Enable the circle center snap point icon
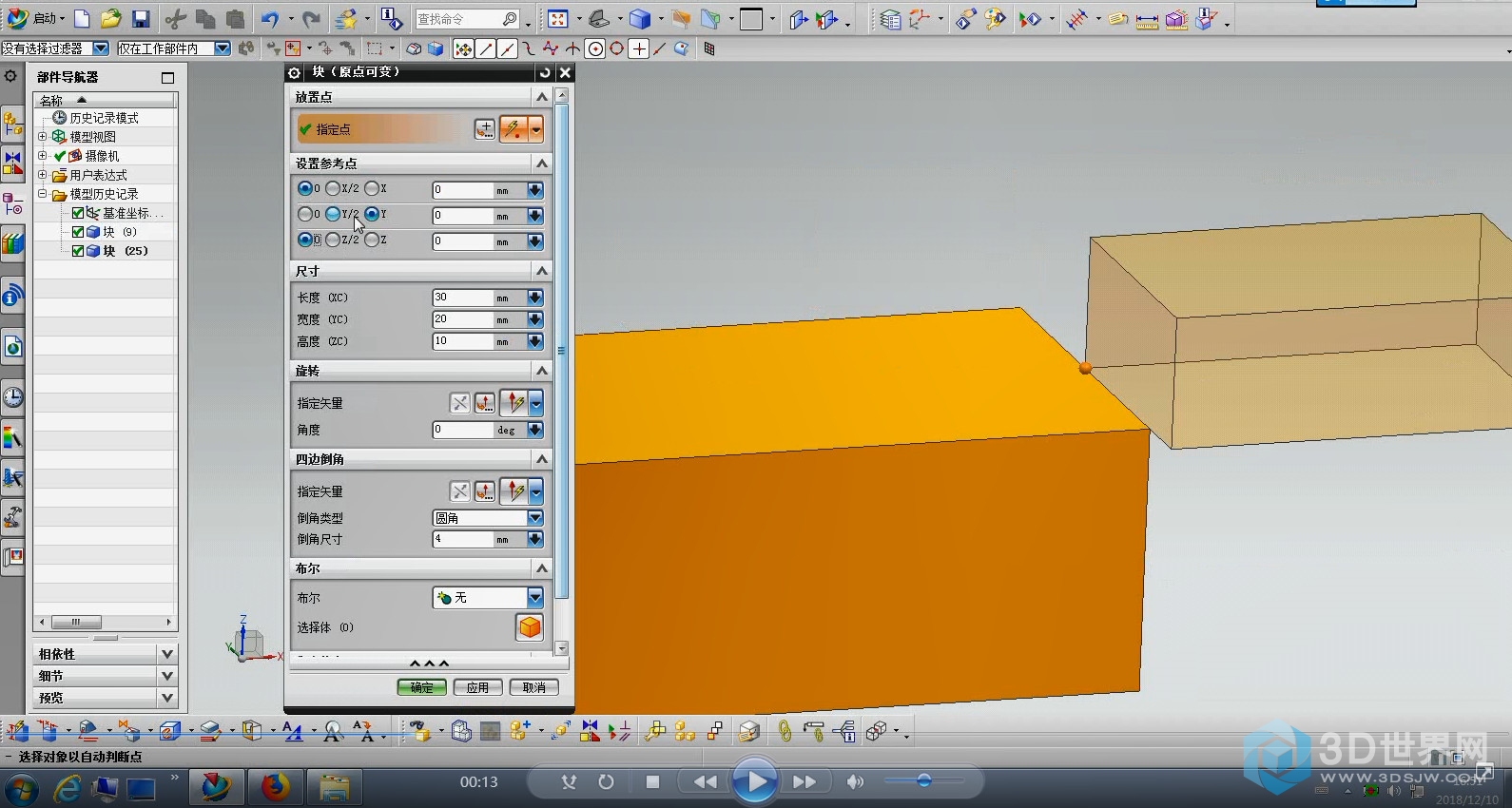This screenshot has height=808, width=1512. [x=595, y=48]
